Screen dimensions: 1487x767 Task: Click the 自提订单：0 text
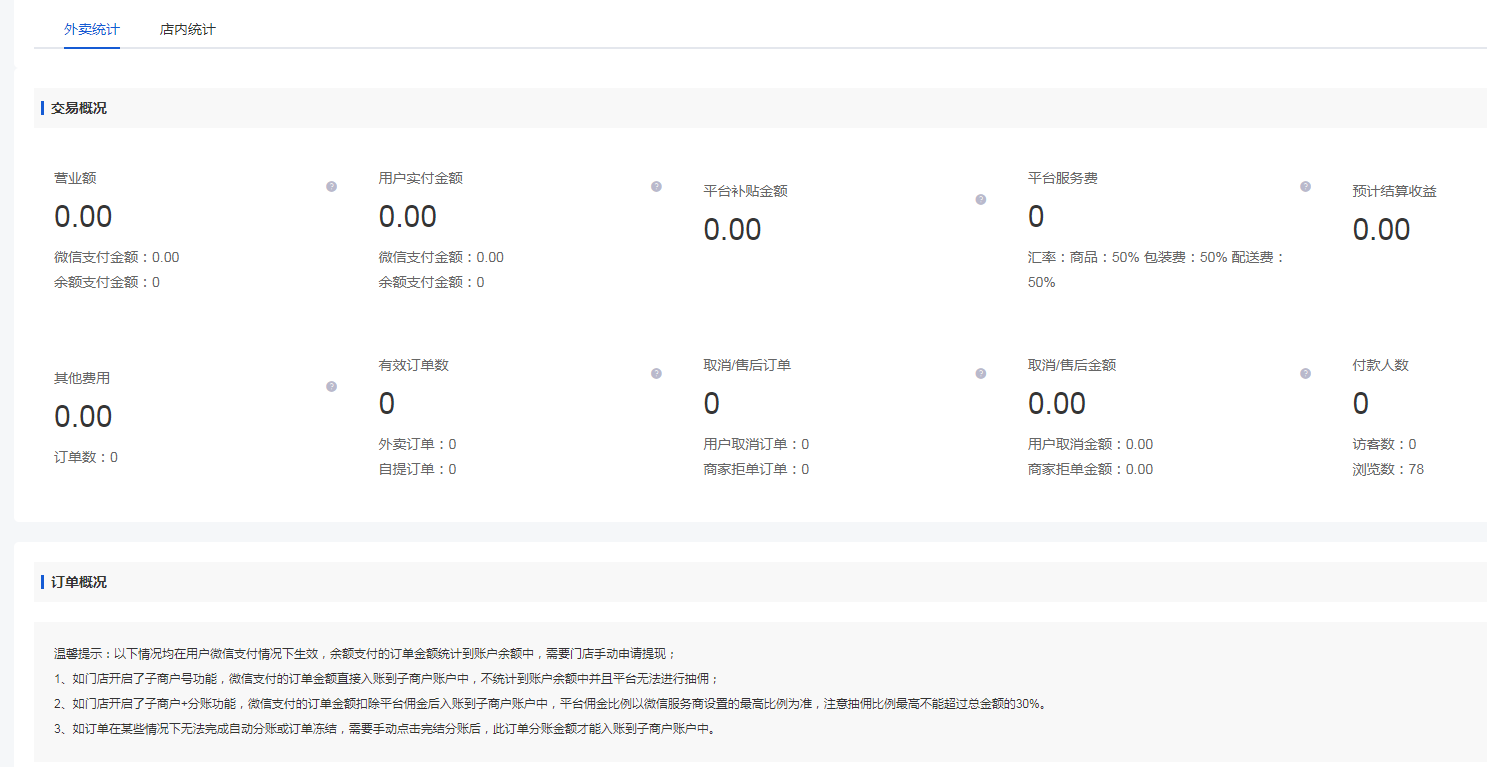(x=418, y=469)
